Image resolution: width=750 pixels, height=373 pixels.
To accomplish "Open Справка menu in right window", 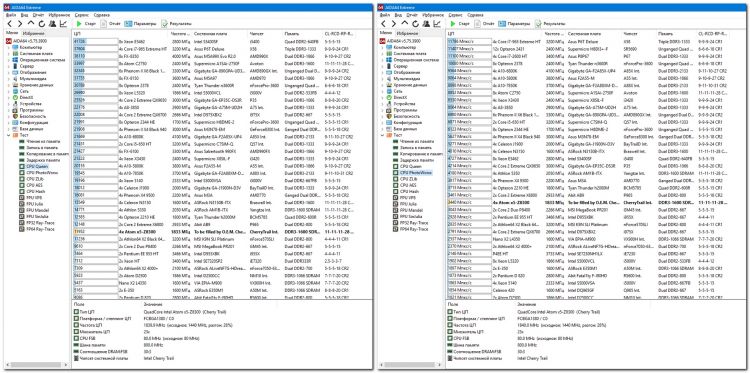I will click(x=475, y=15).
